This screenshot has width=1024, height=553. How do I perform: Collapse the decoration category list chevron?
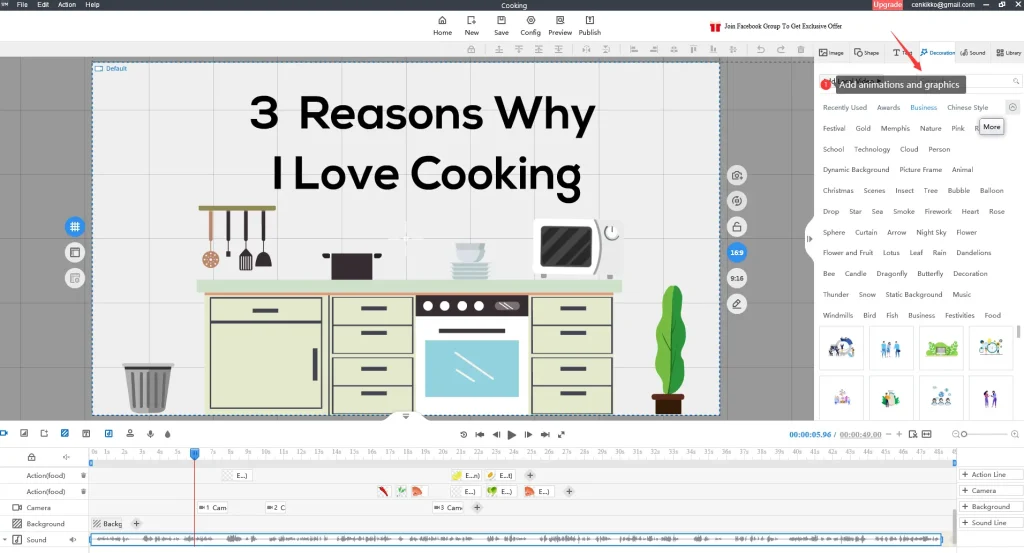[1012, 107]
